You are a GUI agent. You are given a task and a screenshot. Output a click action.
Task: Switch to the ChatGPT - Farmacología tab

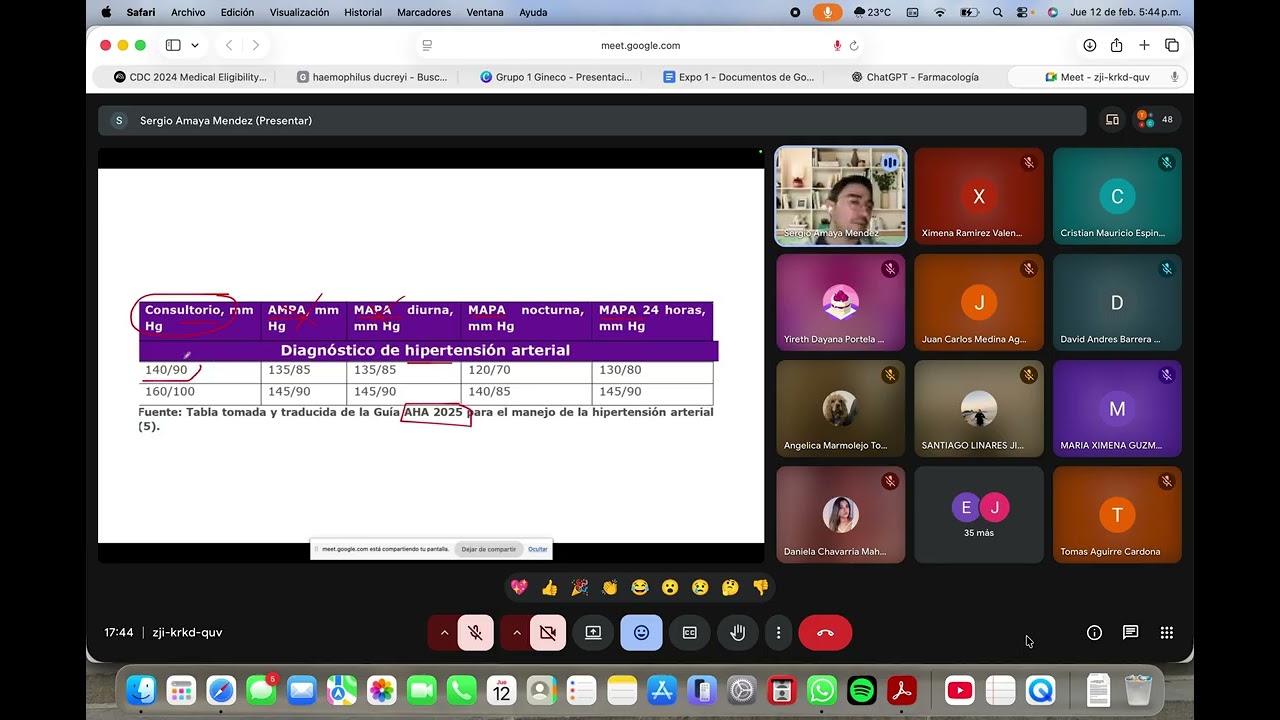point(915,77)
